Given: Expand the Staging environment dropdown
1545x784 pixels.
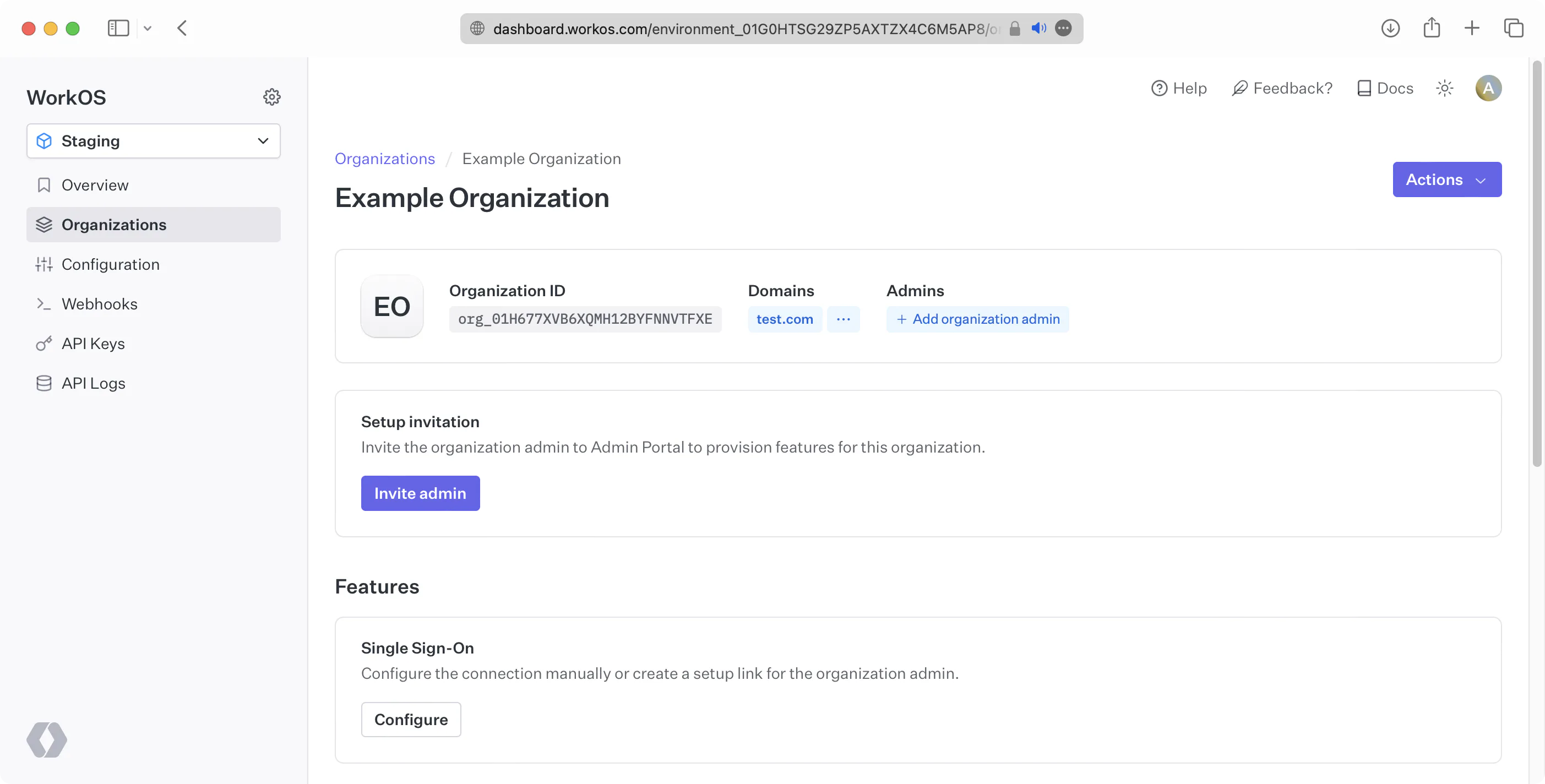Looking at the screenshot, I should (153, 140).
